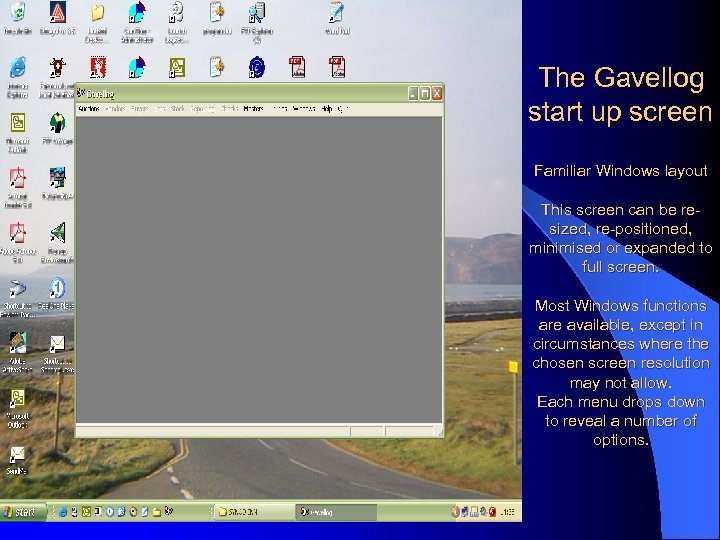Open the Launch Logitech shortcut icon
Screen dimensions: 720x540
(x=177, y=12)
